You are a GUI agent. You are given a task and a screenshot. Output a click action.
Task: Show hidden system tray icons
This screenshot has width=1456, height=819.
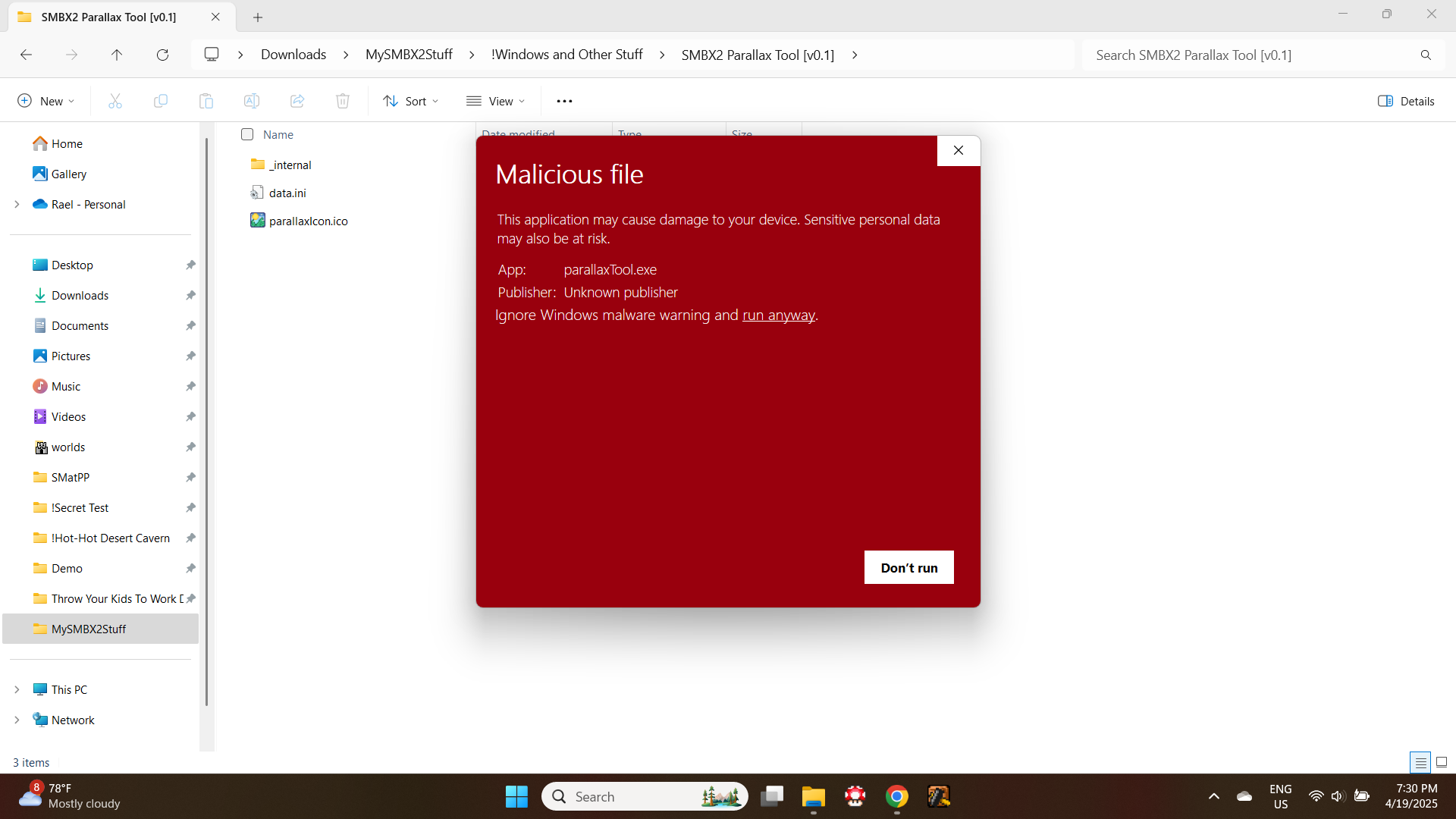[1214, 796]
